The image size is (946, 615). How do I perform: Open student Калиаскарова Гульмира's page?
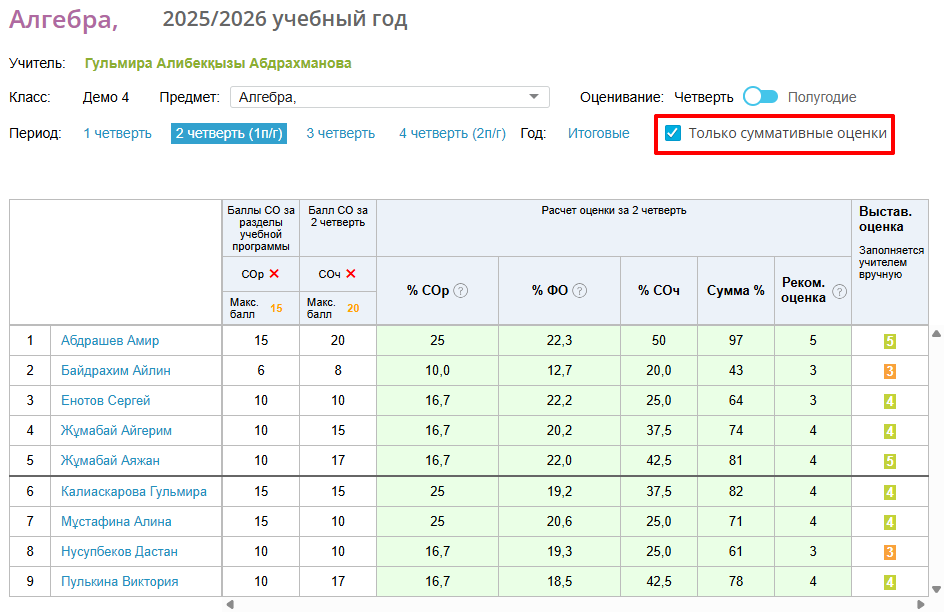point(133,492)
